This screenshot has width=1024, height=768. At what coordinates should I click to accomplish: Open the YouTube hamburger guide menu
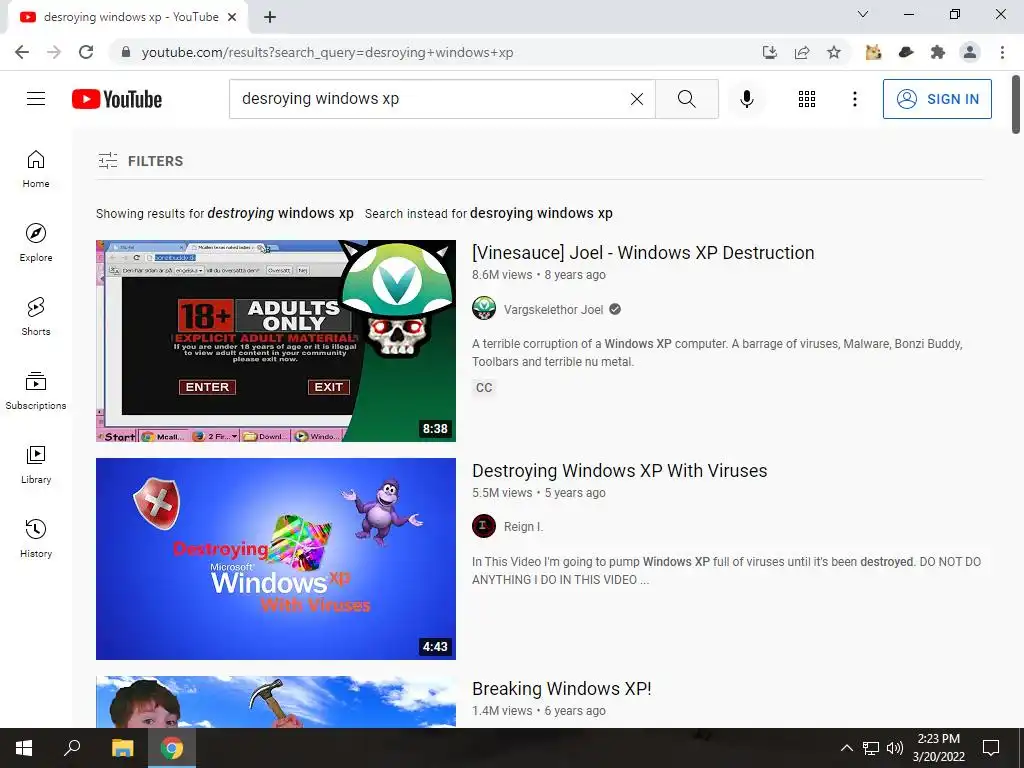point(36,99)
